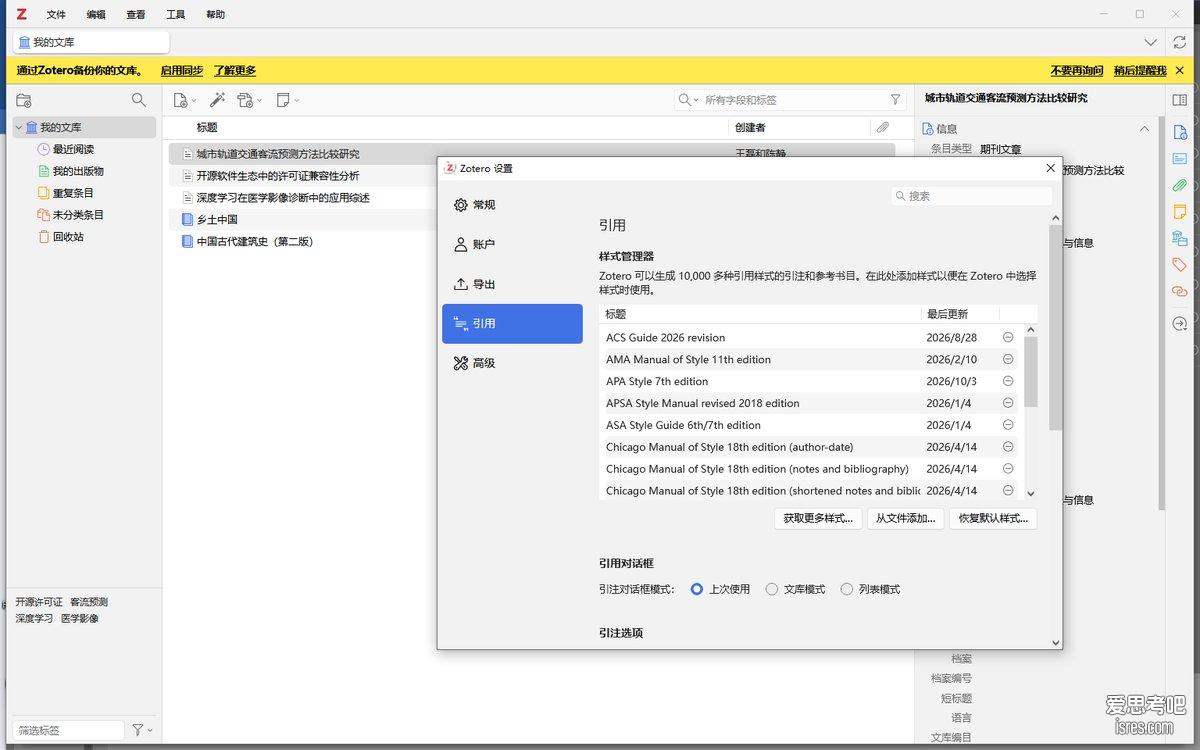This screenshot has height=750, width=1200.
Task: Jump to Abstract section via side icon
Action: click(1180, 159)
